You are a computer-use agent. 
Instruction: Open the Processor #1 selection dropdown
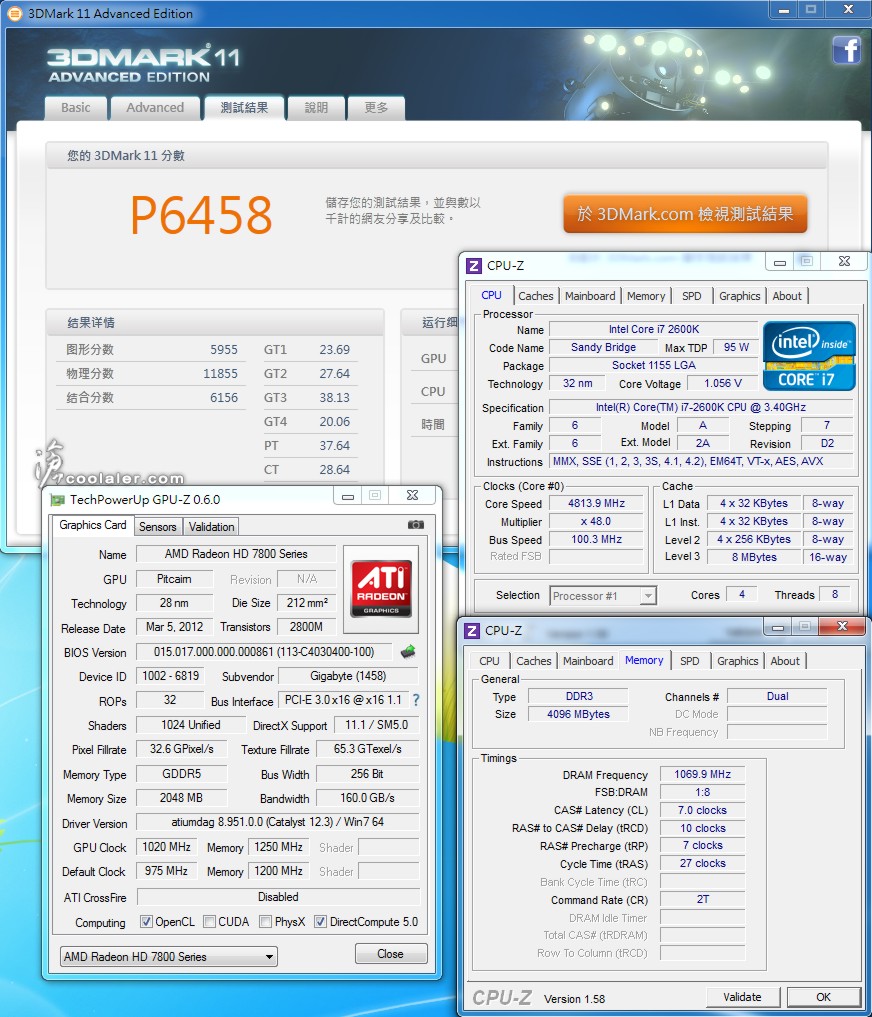click(603, 595)
